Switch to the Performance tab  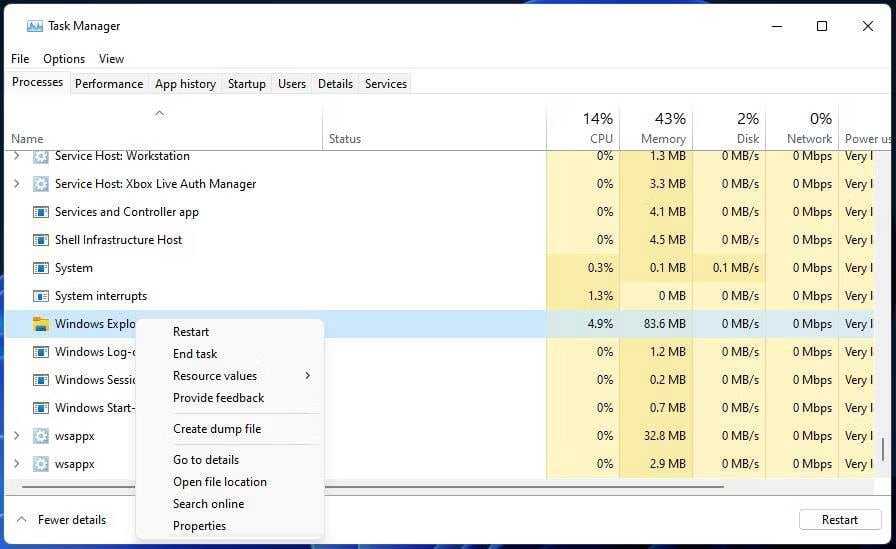click(109, 84)
